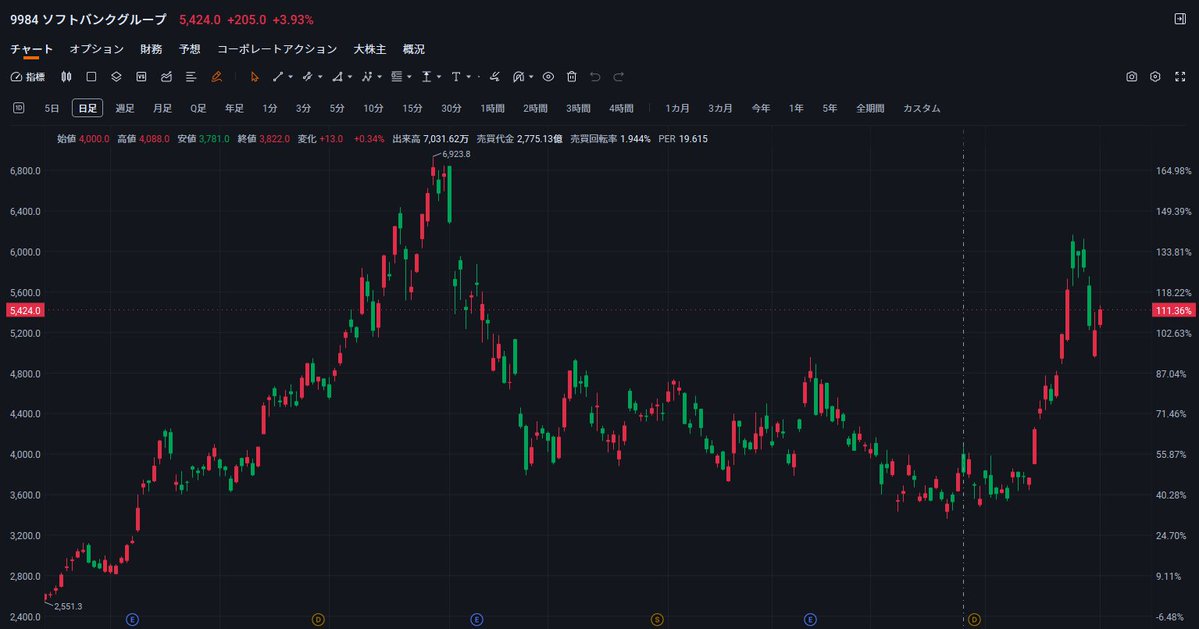
Task: Select the price range measure tool
Action: (x=427, y=76)
